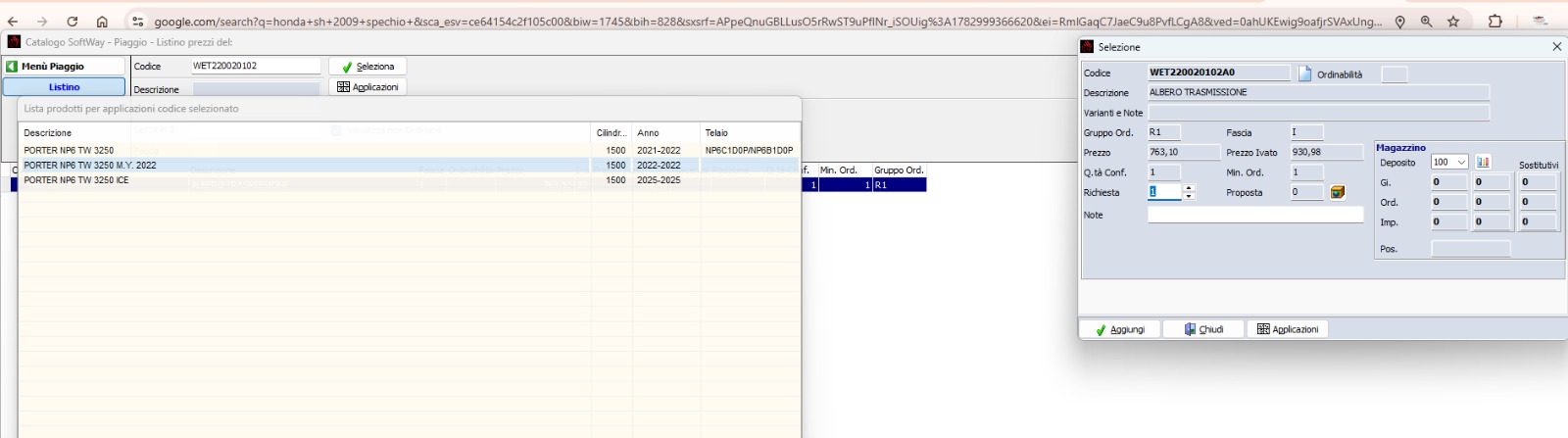Click Codice field WET220020102A0 in Selezione

1219,73
